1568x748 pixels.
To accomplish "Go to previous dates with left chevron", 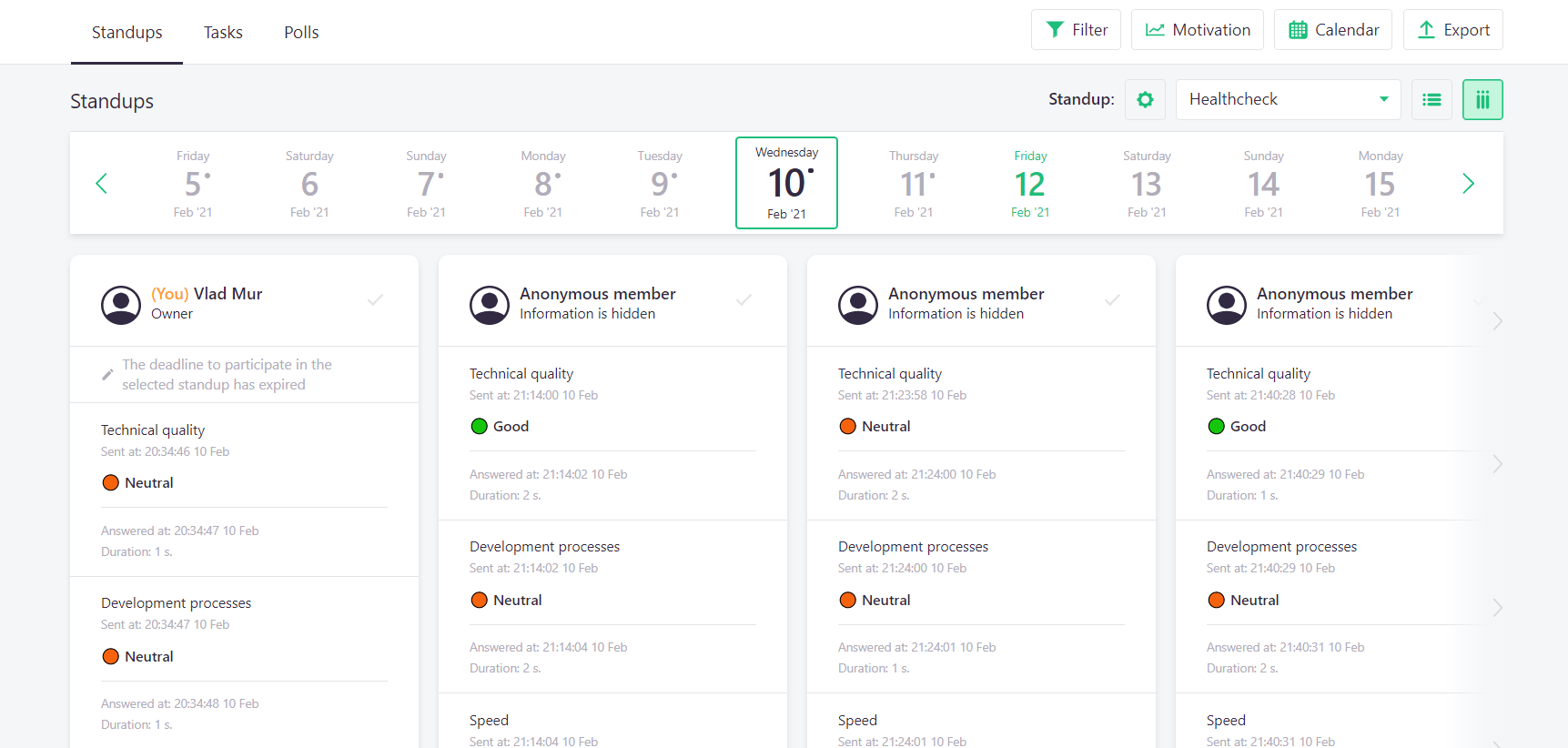I will click(x=101, y=184).
